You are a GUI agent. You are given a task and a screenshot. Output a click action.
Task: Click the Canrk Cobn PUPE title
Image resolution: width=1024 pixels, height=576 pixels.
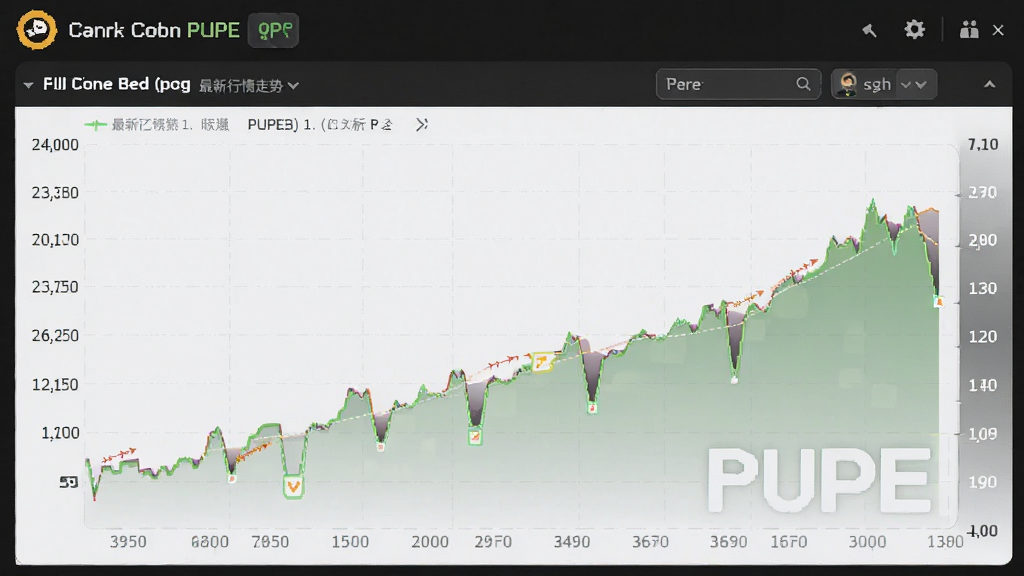point(154,30)
